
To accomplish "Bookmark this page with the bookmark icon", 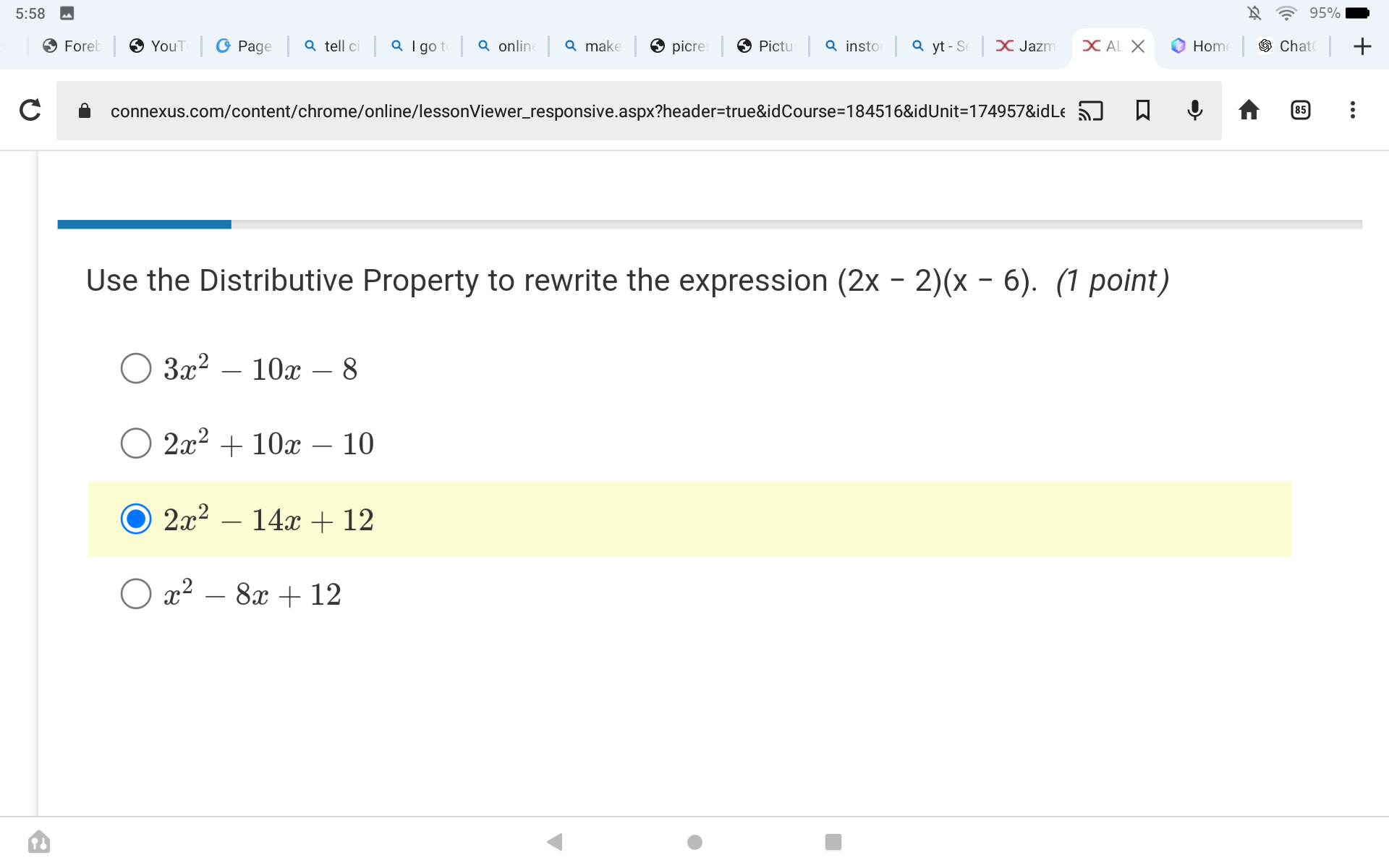I will pyautogui.click(x=1143, y=110).
